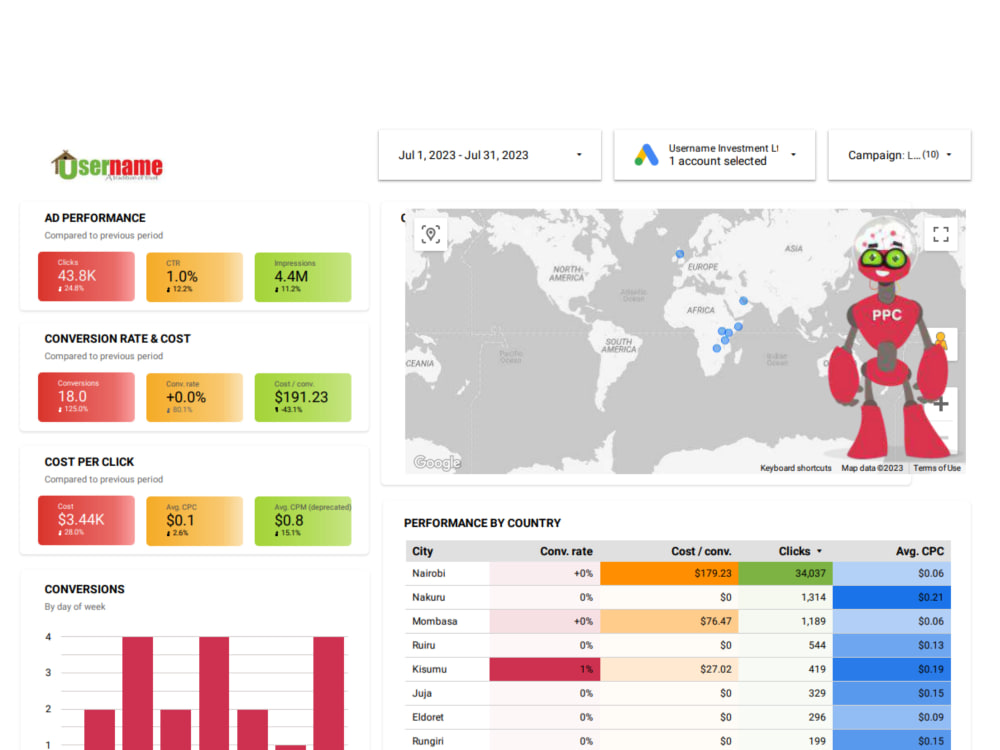Click the Conversions 18.0 scorecard
The image size is (1000, 750).
click(86, 397)
